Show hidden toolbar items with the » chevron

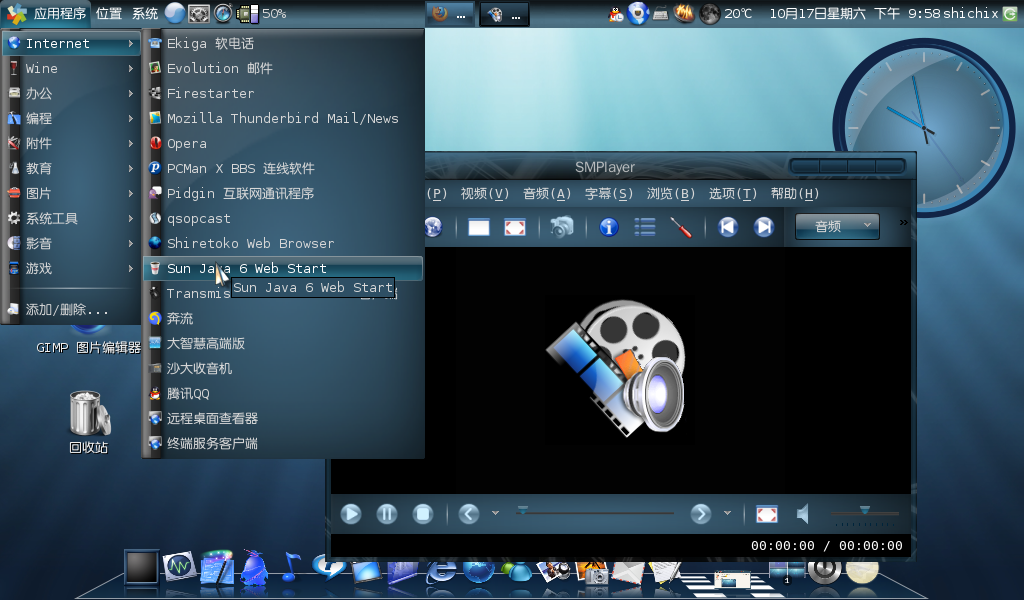pyautogui.click(x=903, y=223)
